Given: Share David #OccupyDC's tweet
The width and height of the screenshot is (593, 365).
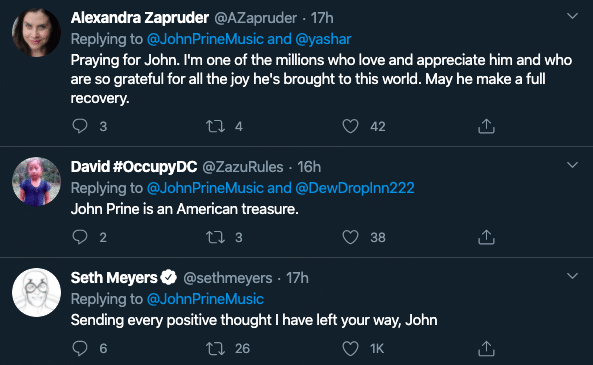Looking at the screenshot, I should click(x=486, y=237).
